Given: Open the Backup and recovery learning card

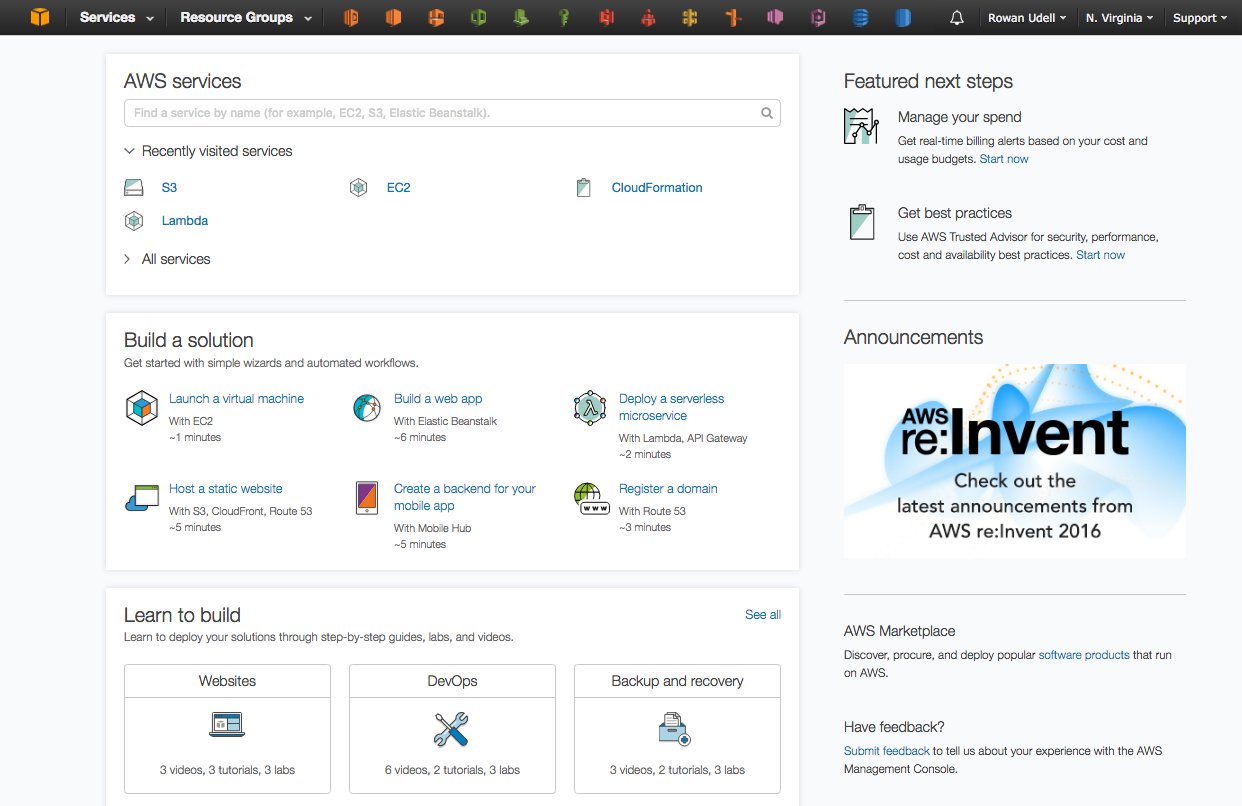Looking at the screenshot, I should click(x=677, y=729).
